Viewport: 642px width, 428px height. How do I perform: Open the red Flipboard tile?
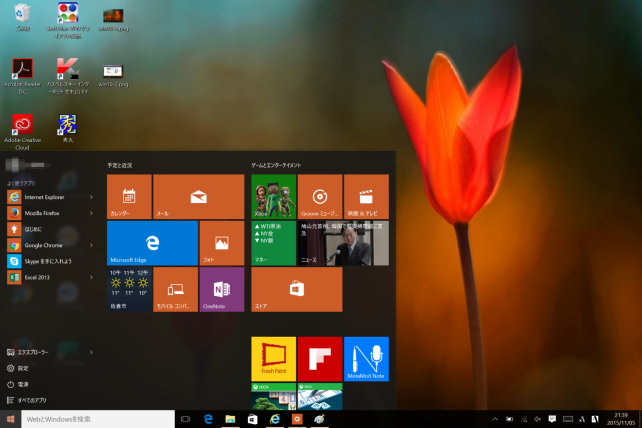(x=320, y=359)
